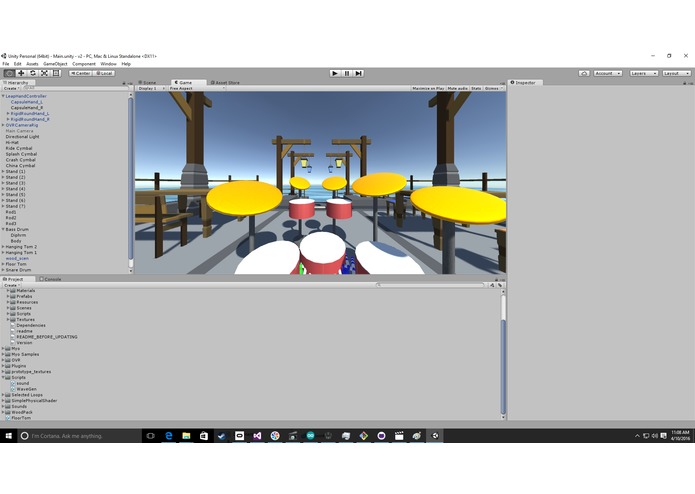Click the Unity icon in the taskbar

coord(435,436)
